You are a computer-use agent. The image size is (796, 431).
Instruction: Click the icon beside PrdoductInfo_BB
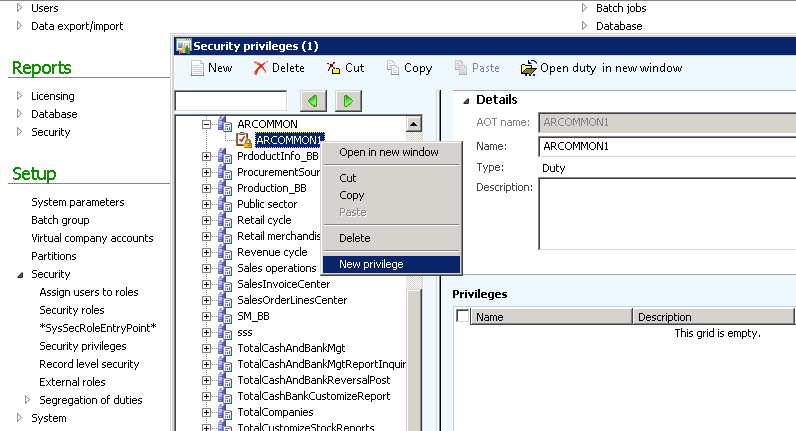pos(225,156)
